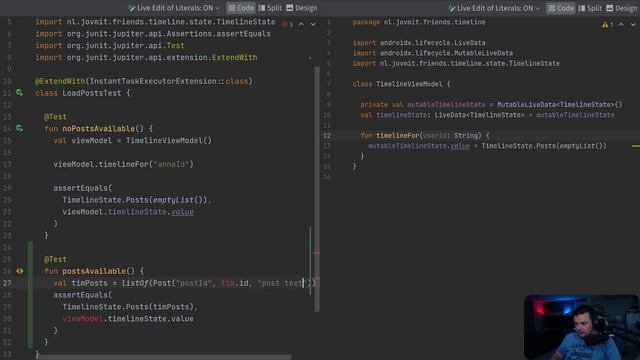This screenshot has width=640, height=360.
Task: Switch right editor to Code view
Action: (x=561, y=8)
